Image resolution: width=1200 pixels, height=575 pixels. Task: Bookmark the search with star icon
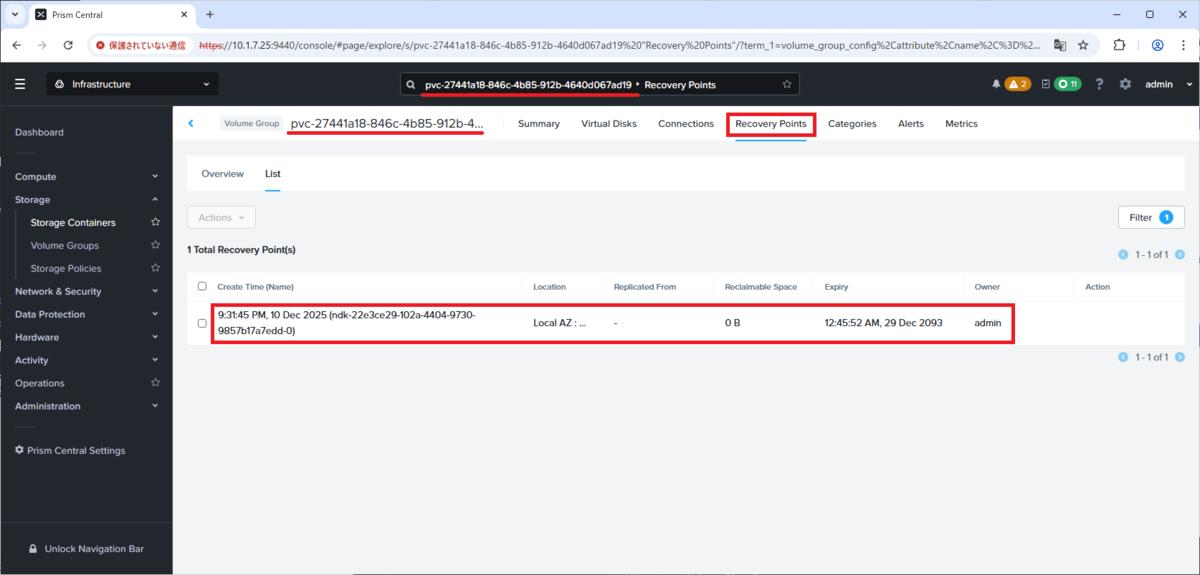[787, 84]
